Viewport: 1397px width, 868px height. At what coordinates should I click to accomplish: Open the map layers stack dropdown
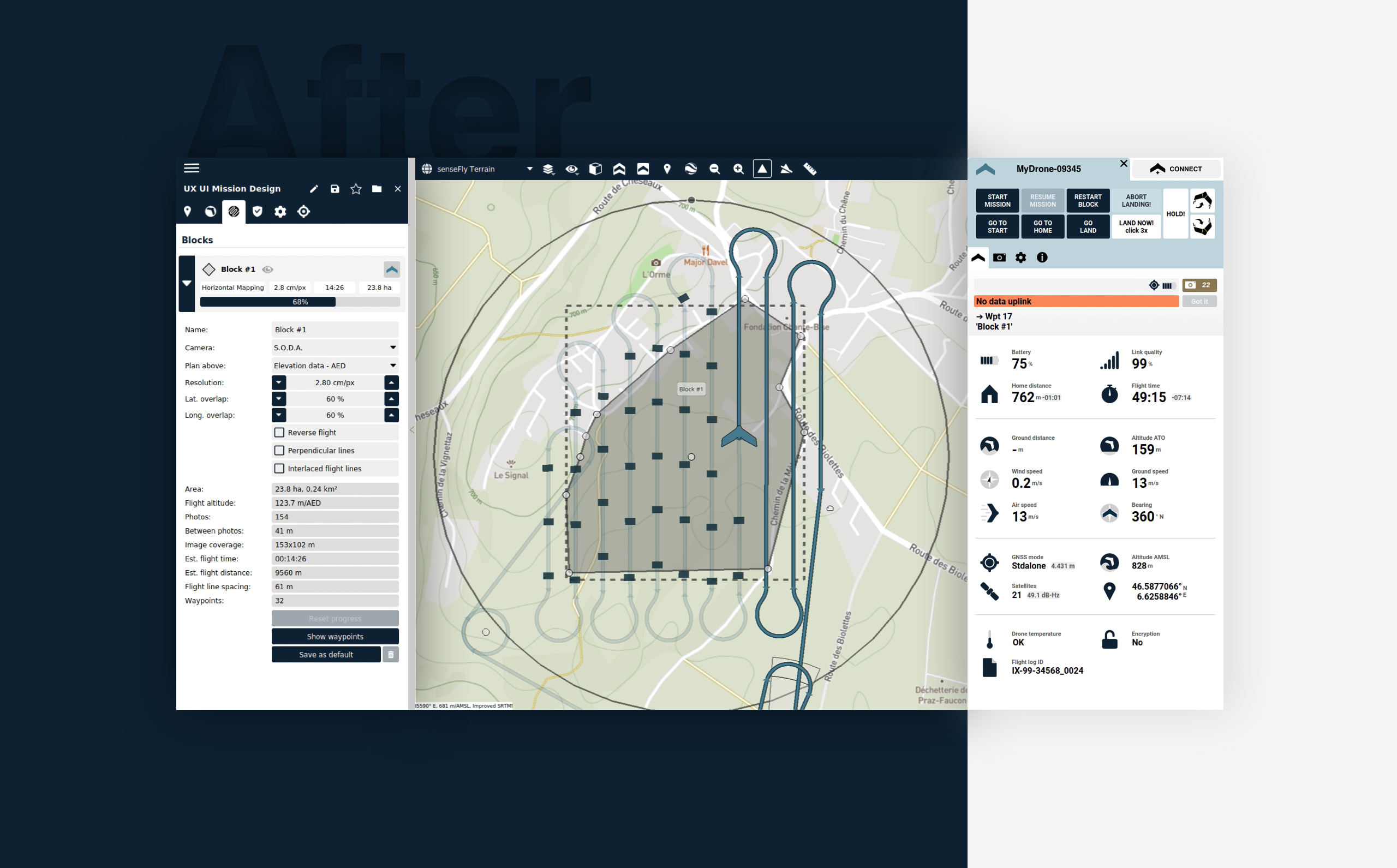(548, 169)
